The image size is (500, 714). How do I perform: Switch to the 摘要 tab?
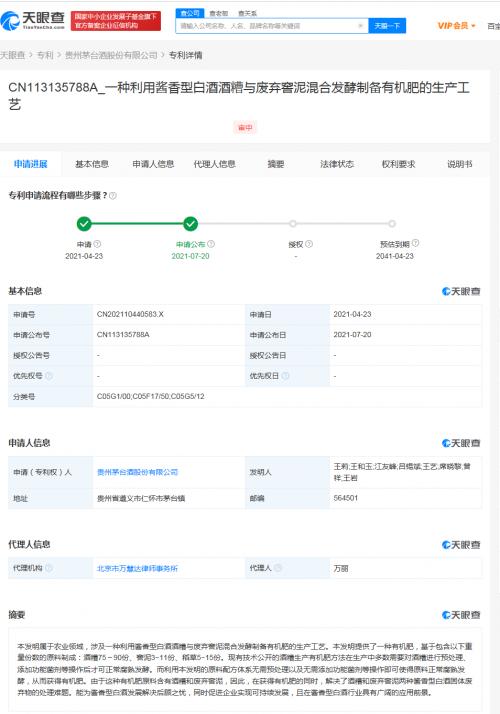point(276,164)
